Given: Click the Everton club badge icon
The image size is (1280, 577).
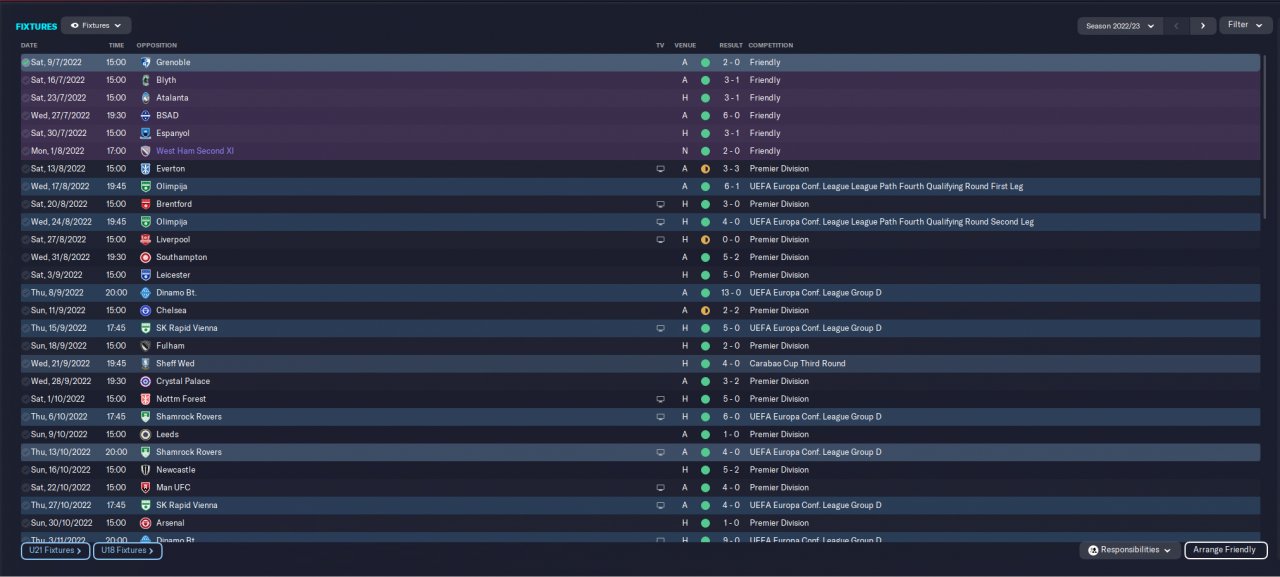Looking at the screenshot, I should [146, 169].
